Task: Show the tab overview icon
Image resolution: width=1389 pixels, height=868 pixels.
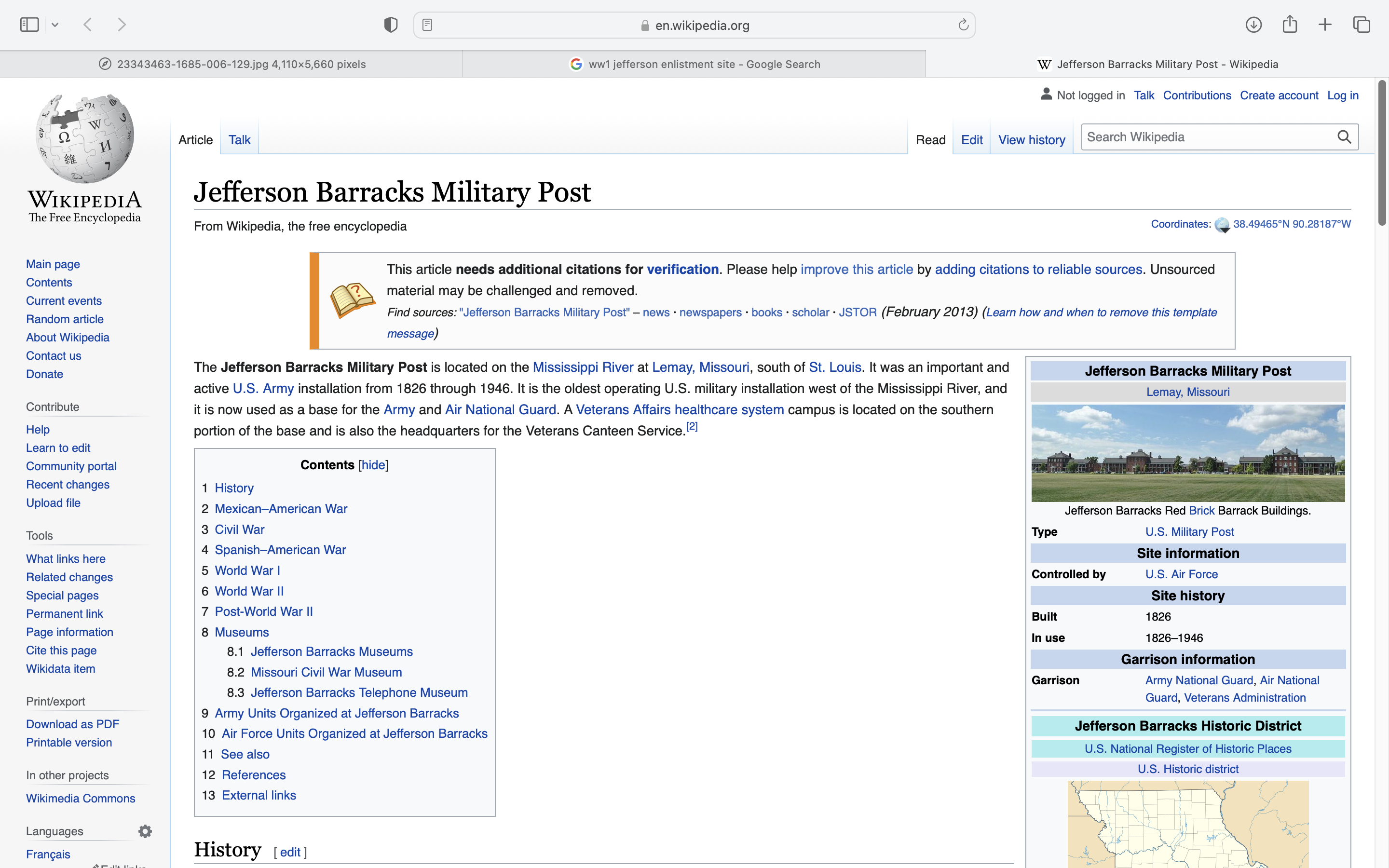Action: tap(1362, 25)
